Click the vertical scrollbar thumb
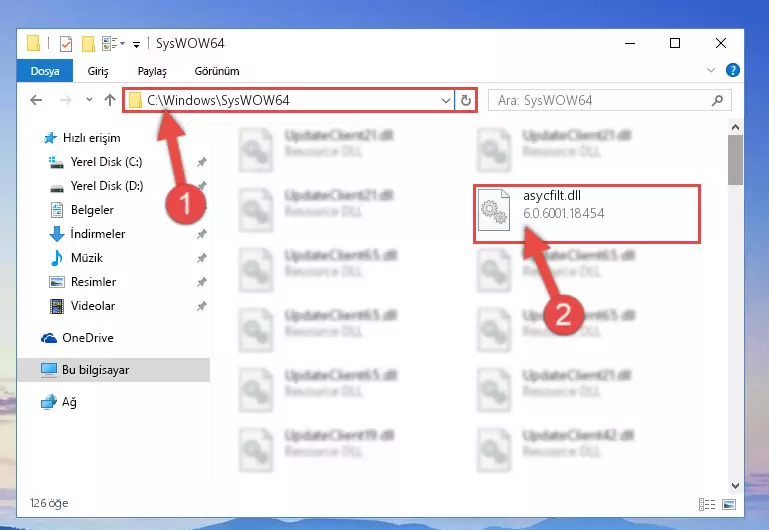Image resolution: width=769 pixels, height=530 pixels. 735,160
